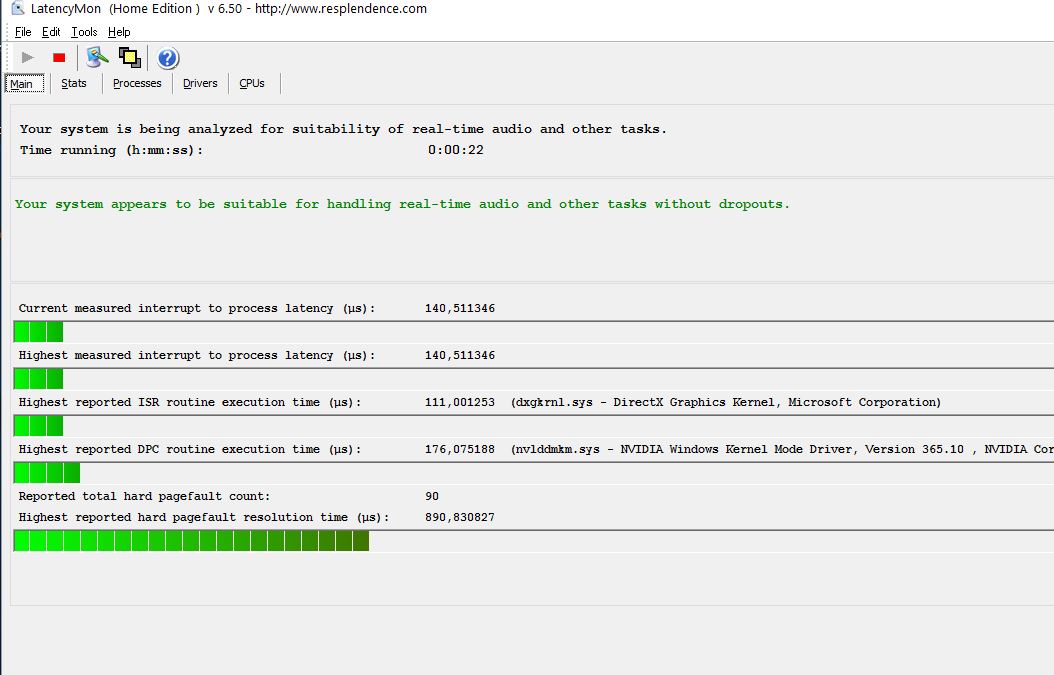This screenshot has height=675, width=1054.
Task: Click the LatencyMon app icon in title bar
Action: click(x=18, y=9)
